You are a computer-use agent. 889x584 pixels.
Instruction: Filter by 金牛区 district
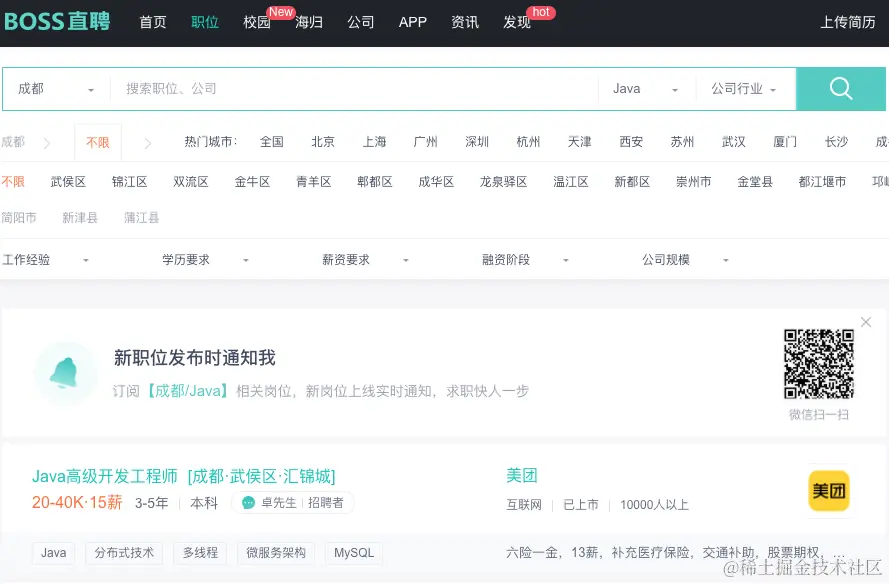click(252, 181)
